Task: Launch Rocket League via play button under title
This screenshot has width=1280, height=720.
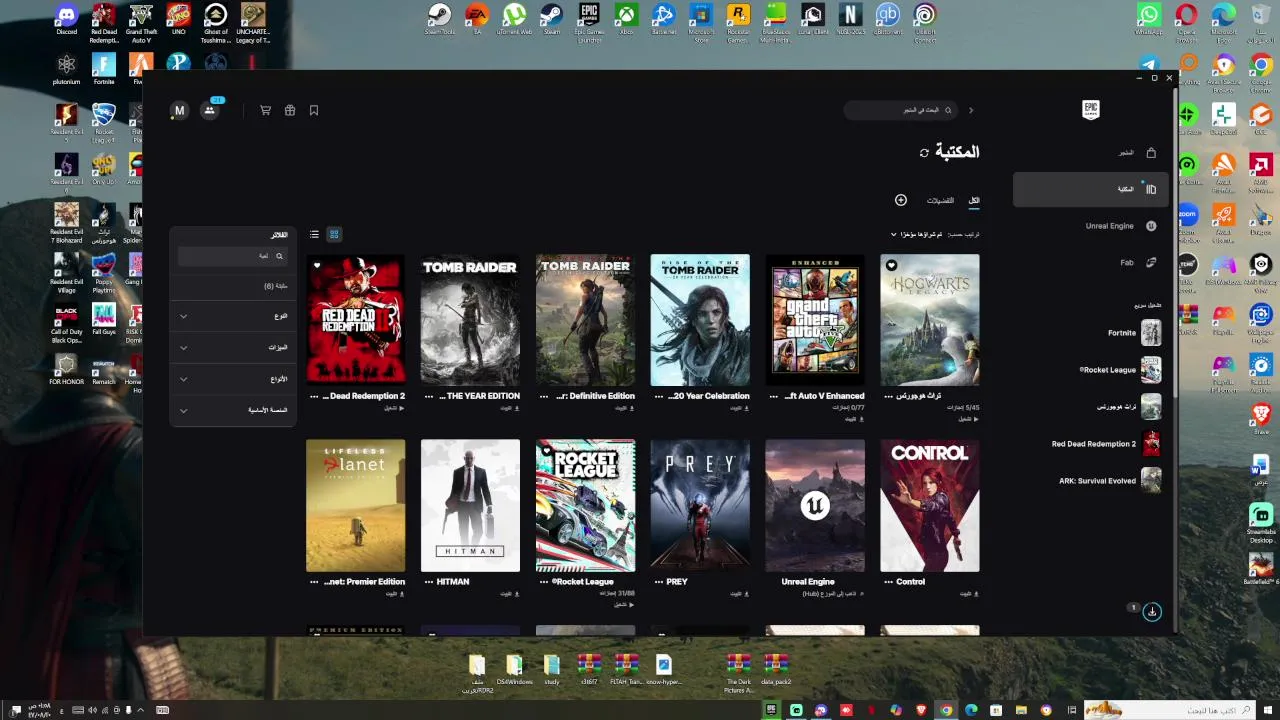Action: 624,604
